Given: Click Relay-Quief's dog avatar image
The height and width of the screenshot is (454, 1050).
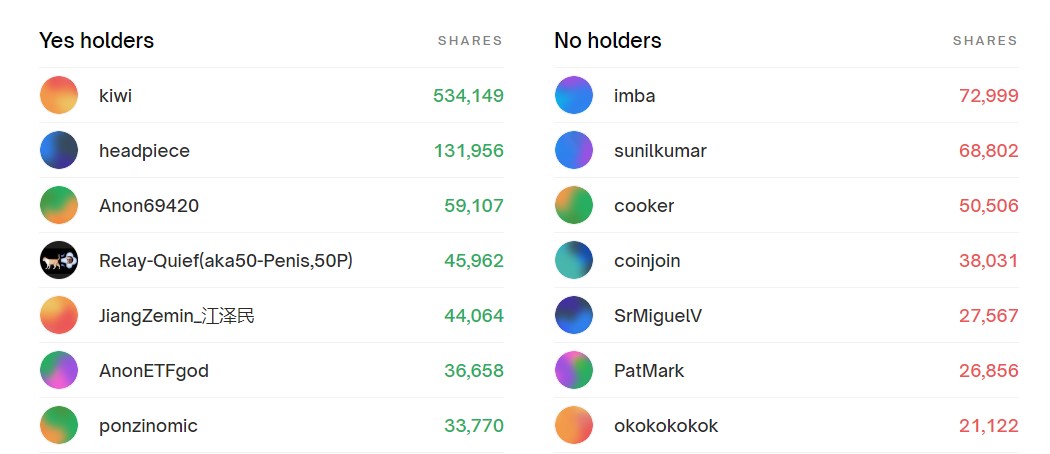Looking at the screenshot, I should point(59,261).
